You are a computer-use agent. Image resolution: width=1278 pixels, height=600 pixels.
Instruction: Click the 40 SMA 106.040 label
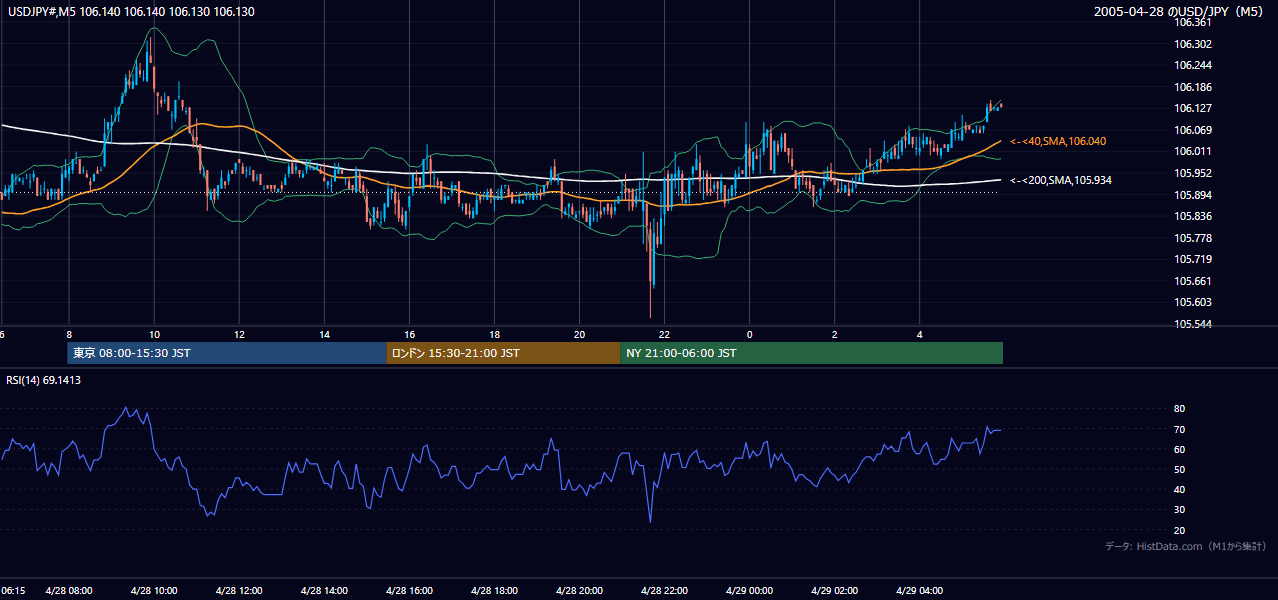coord(1058,142)
